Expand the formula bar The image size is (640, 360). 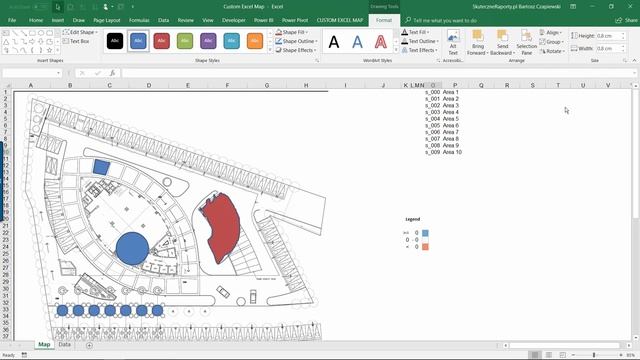pyautogui.click(x=634, y=73)
